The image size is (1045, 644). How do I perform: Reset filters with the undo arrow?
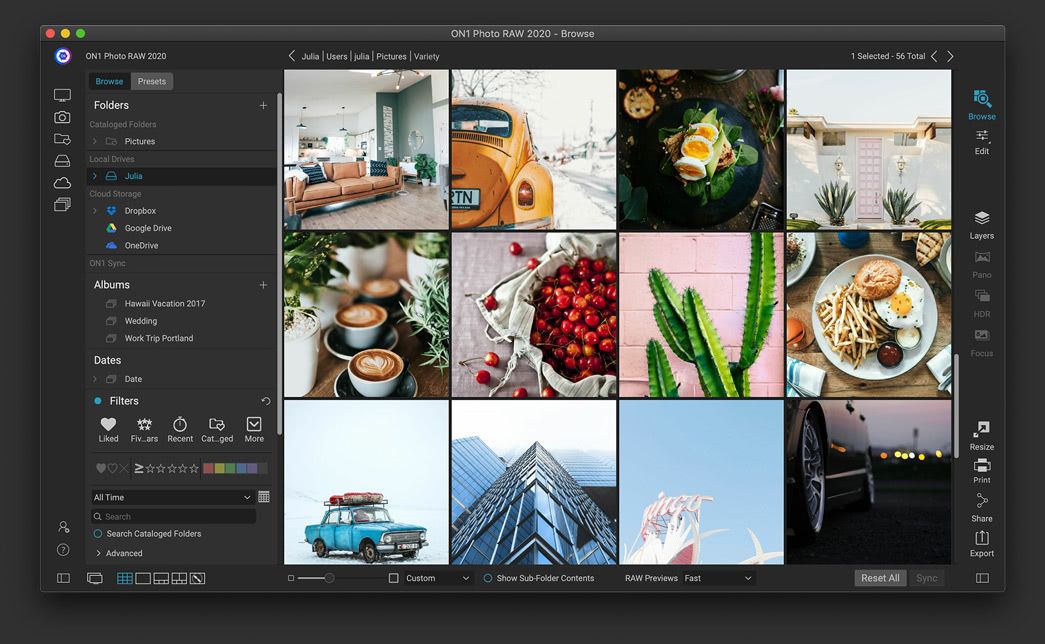pos(266,401)
